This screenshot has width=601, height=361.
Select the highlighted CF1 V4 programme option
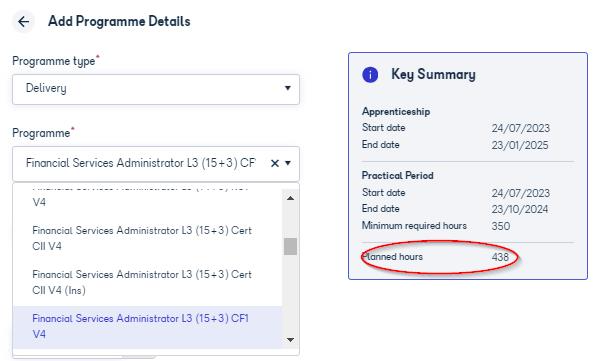[148, 327]
